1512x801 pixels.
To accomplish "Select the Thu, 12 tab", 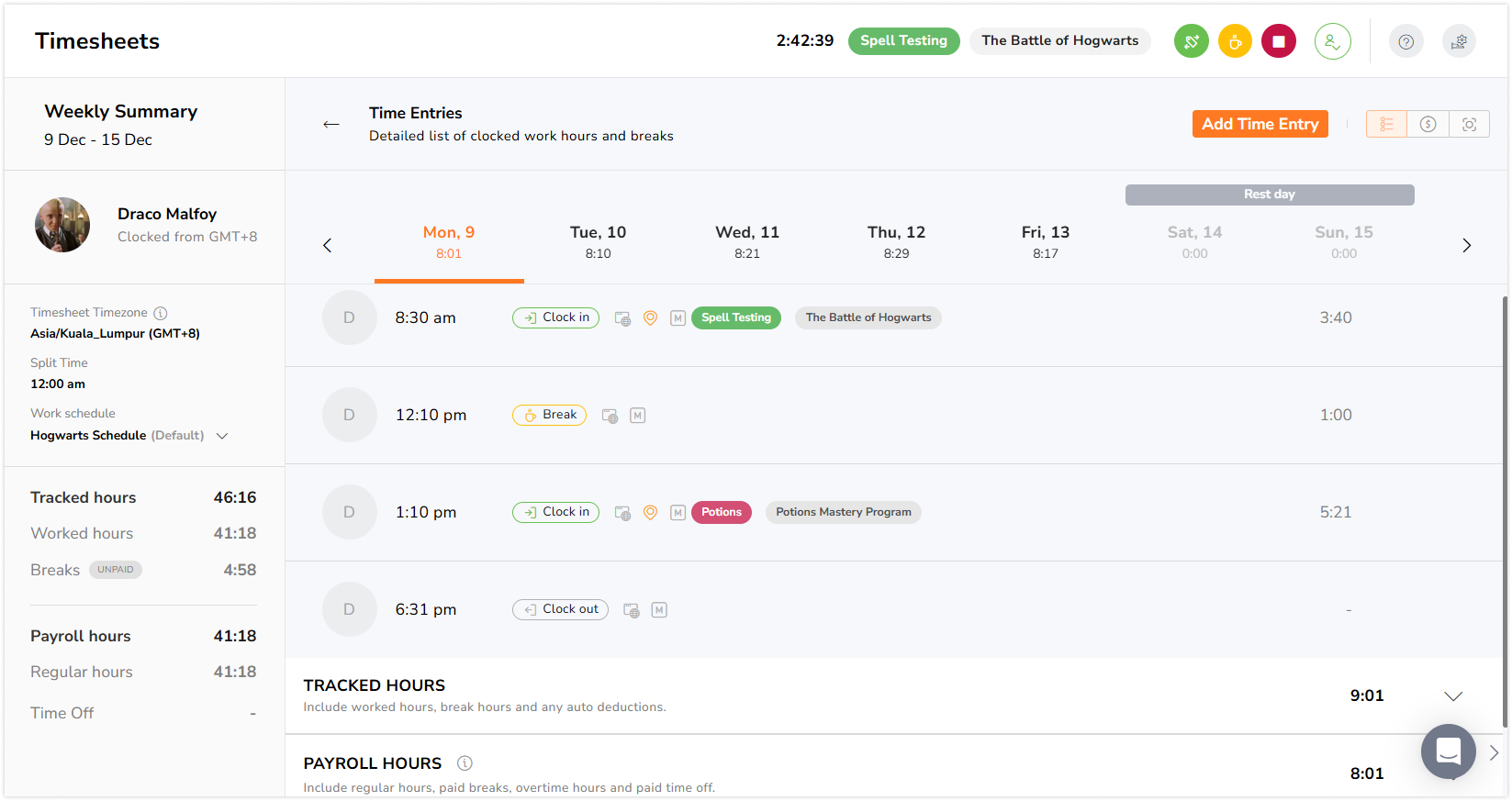I will pos(896,242).
